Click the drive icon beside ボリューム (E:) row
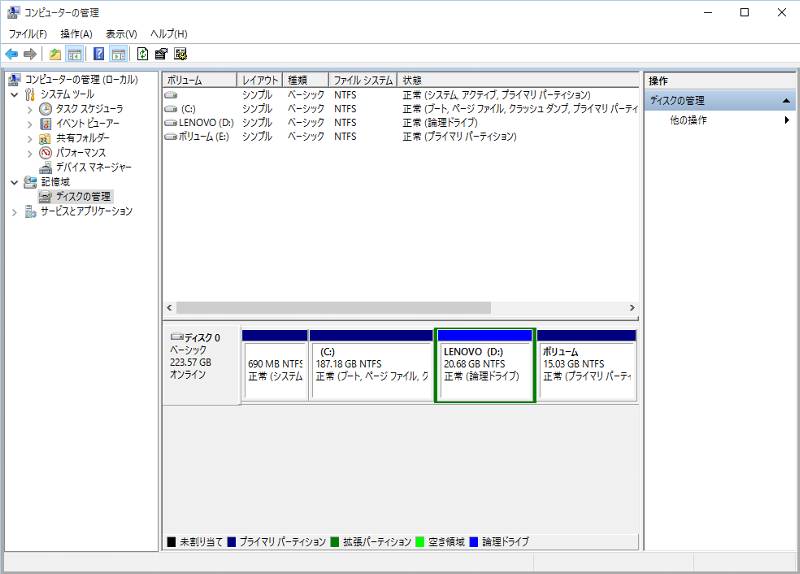The width and height of the screenshot is (800, 574). (171, 137)
